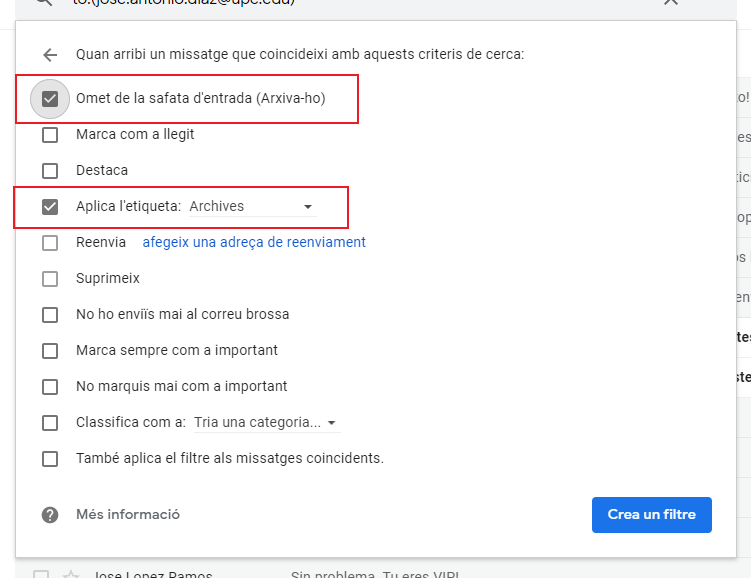The image size is (751, 578).
Task: Enable the 'Reenvia' checkbox
Action: tap(50, 243)
